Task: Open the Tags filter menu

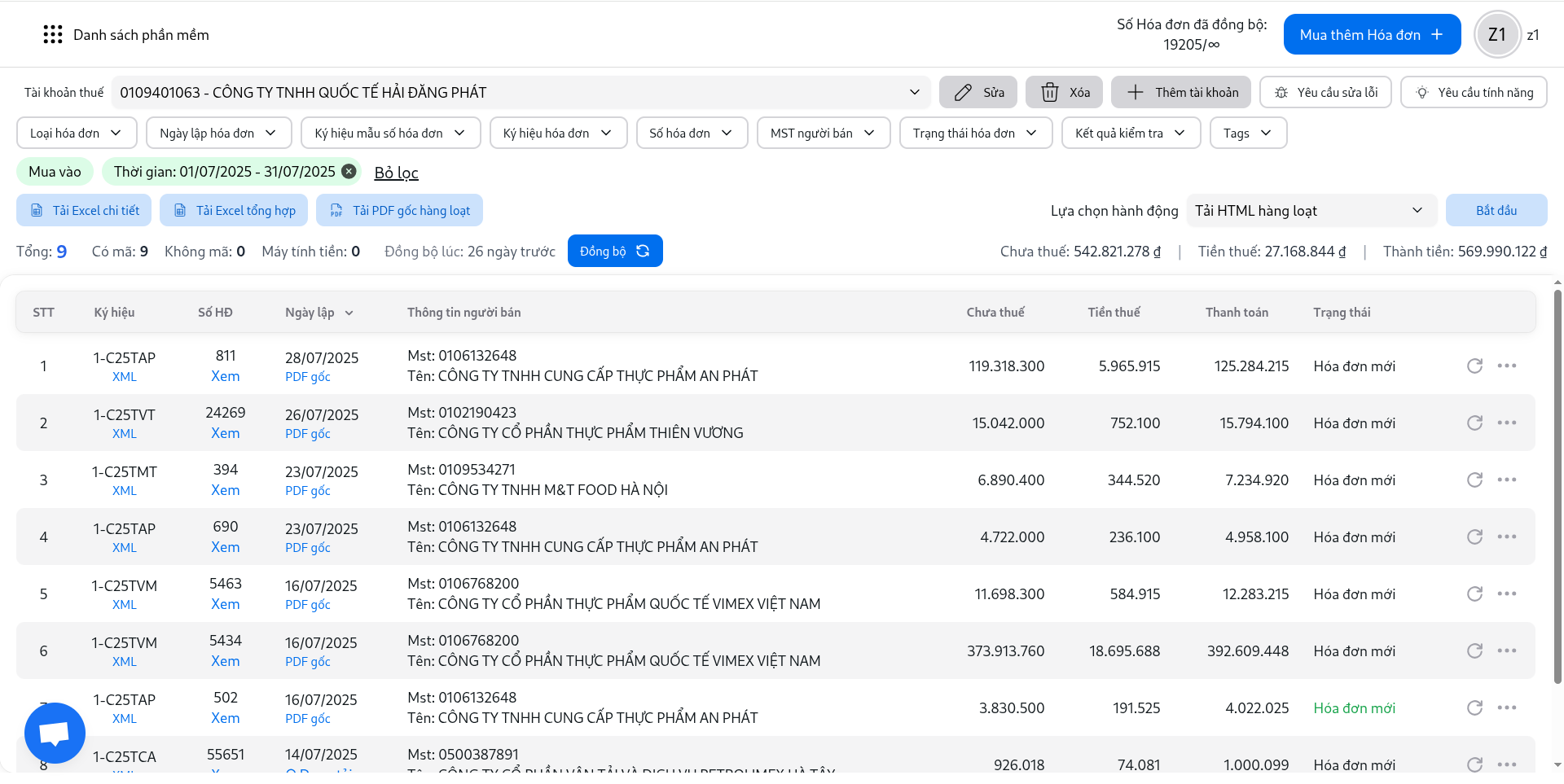Action: click(x=1247, y=133)
